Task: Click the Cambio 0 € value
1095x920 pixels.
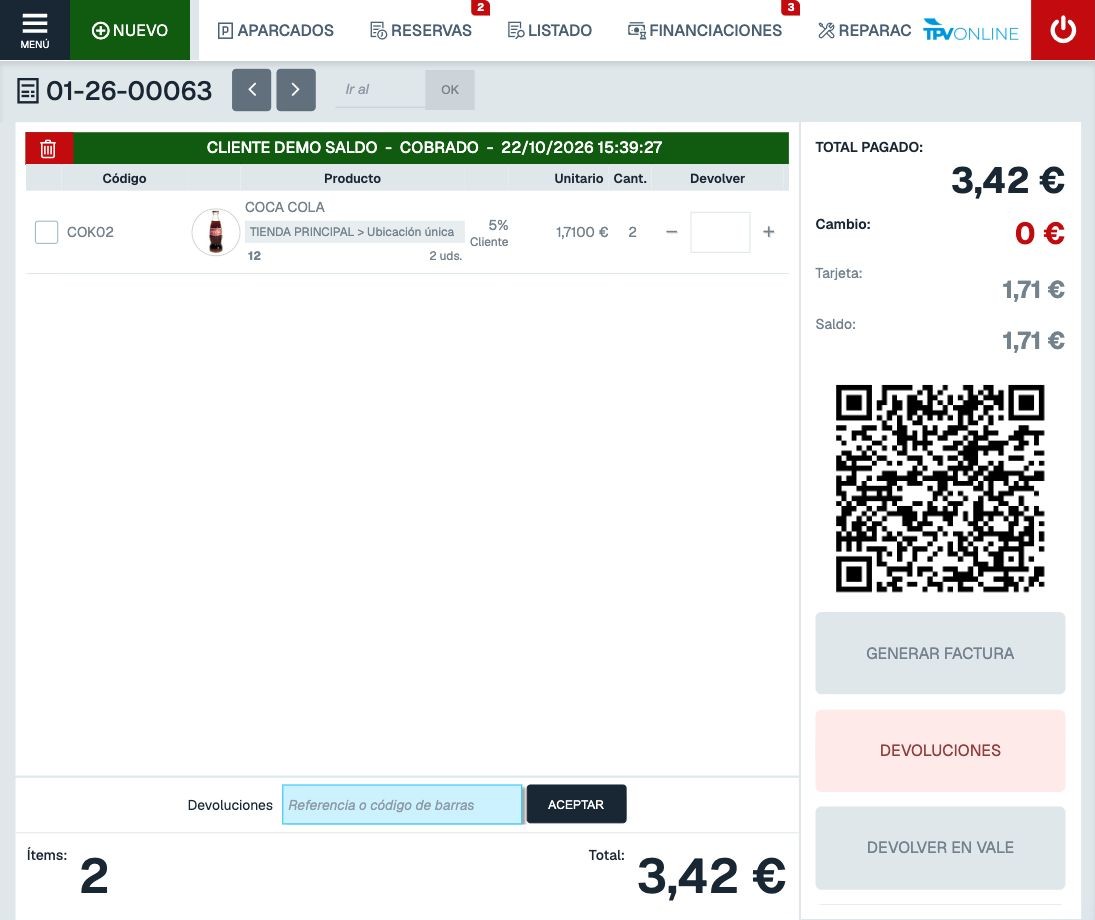Action: click(1039, 233)
